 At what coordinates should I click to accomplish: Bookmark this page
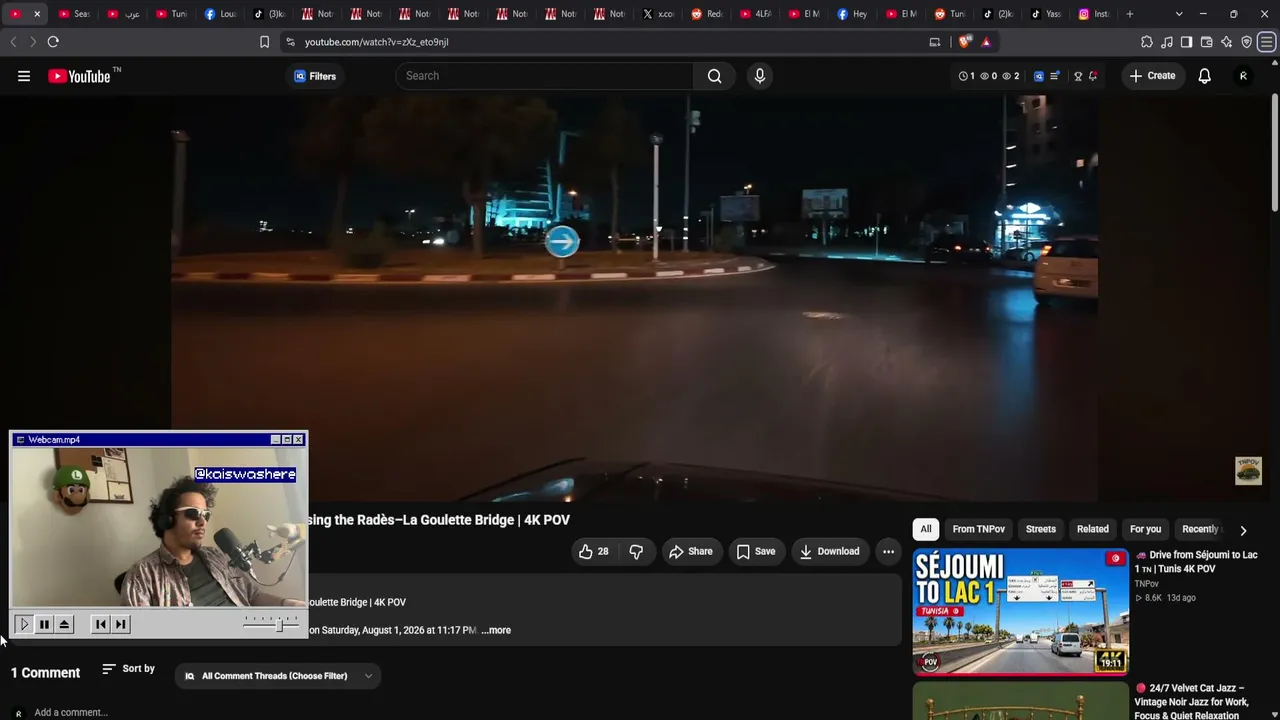click(x=264, y=42)
